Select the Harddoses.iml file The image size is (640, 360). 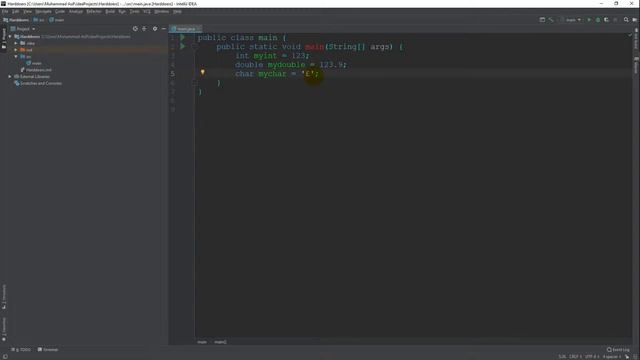coord(36,70)
